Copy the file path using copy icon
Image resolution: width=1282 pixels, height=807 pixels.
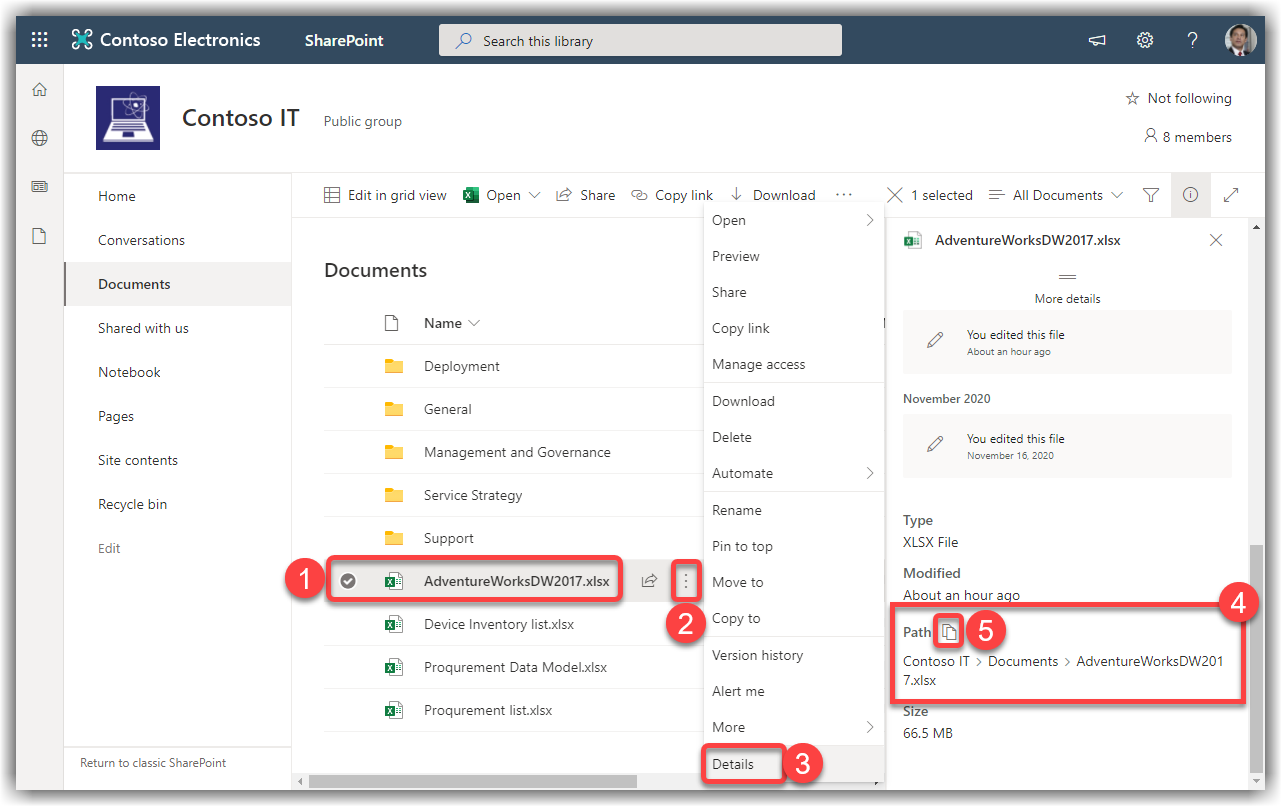pyautogui.click(x=950, y=631)
